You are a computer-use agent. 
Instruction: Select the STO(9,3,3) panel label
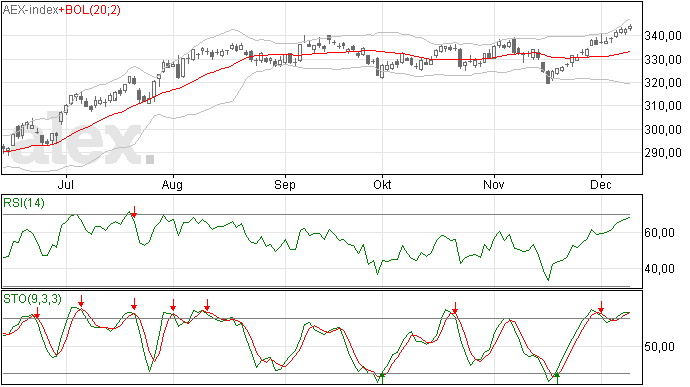pyautogui.click(x=32, y=299)
